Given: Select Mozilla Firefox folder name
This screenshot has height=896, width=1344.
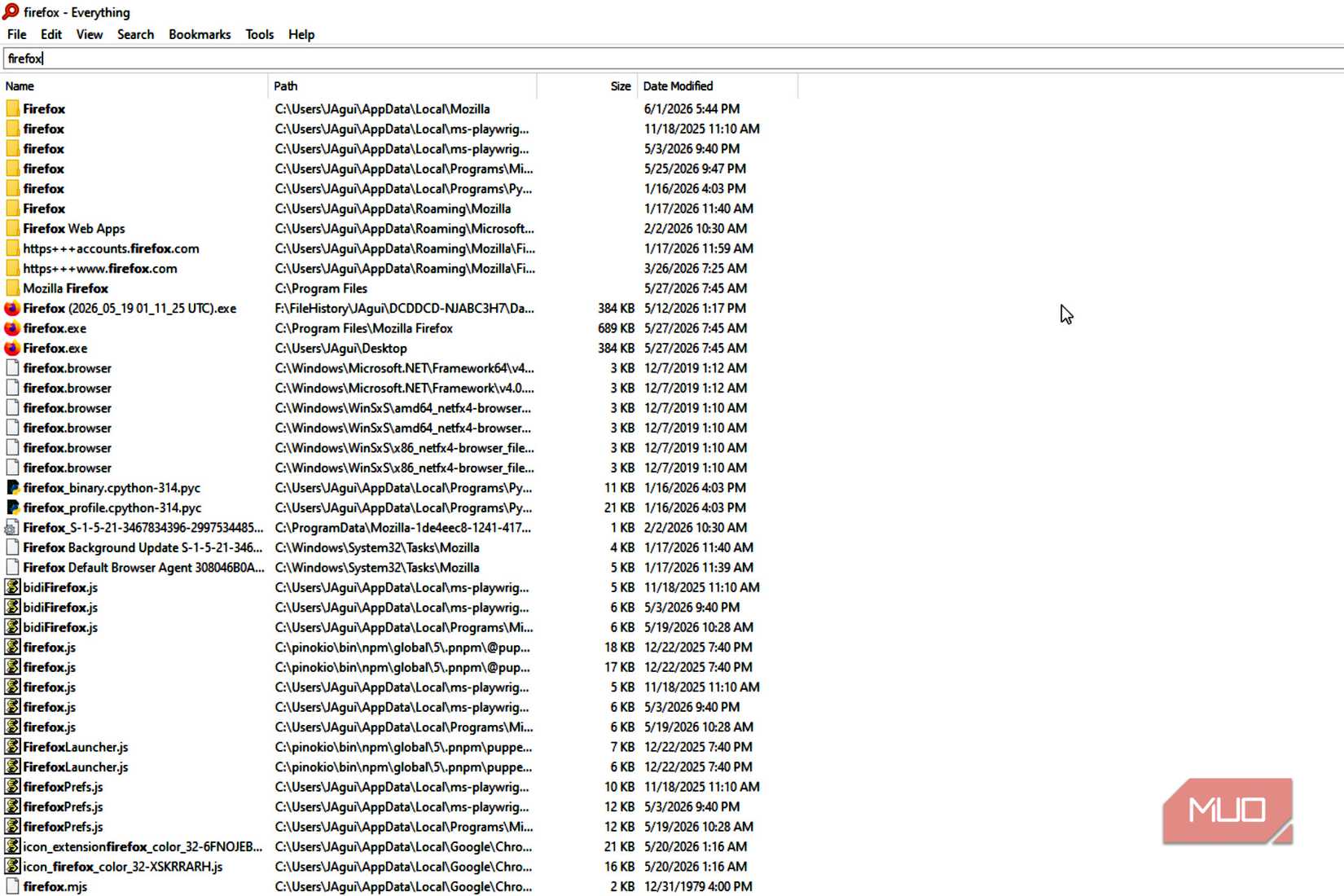Looking at the screenshot, I should [x=65, y=288].
